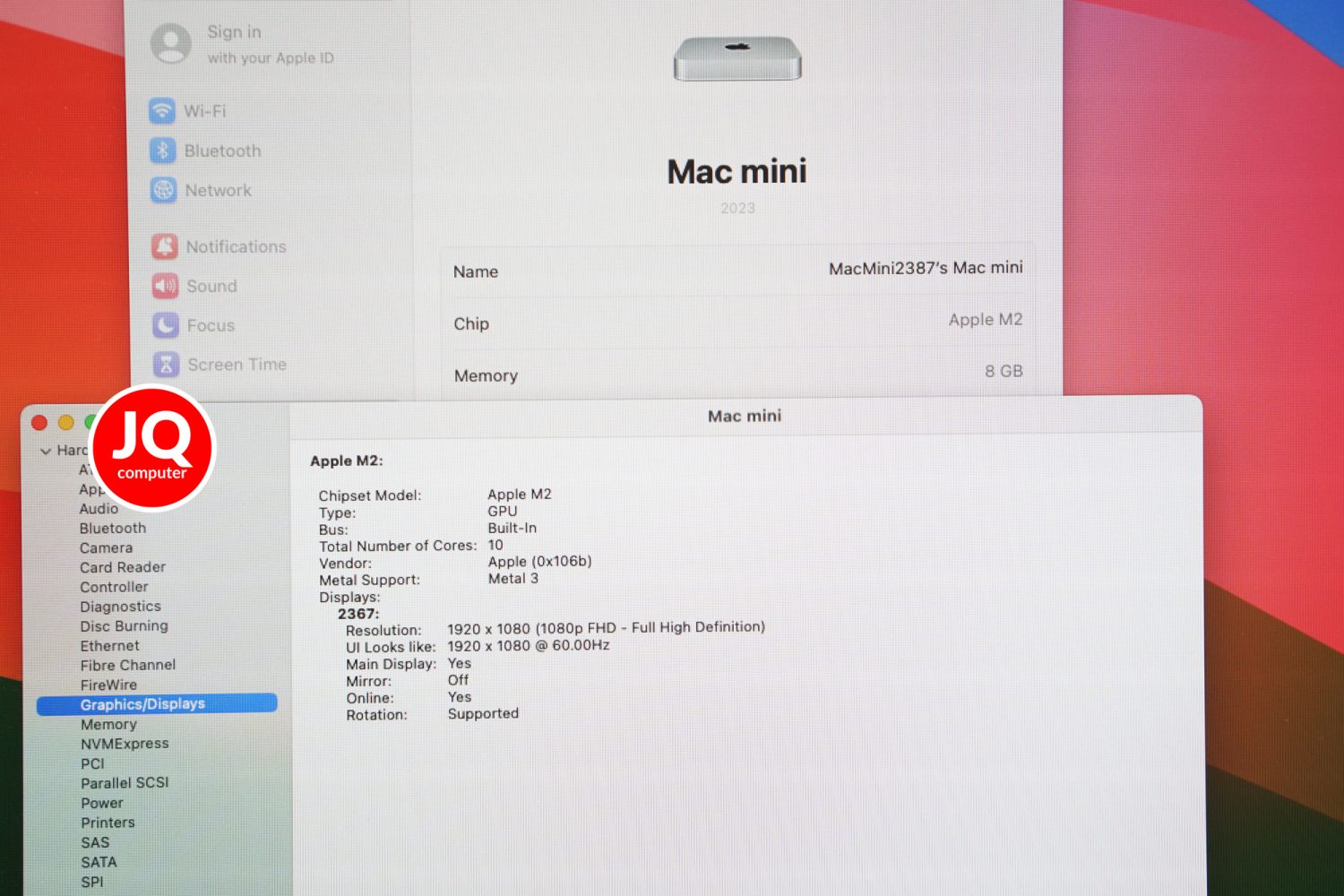Minimize System Information with the yellow button

(x=65, y=422)
